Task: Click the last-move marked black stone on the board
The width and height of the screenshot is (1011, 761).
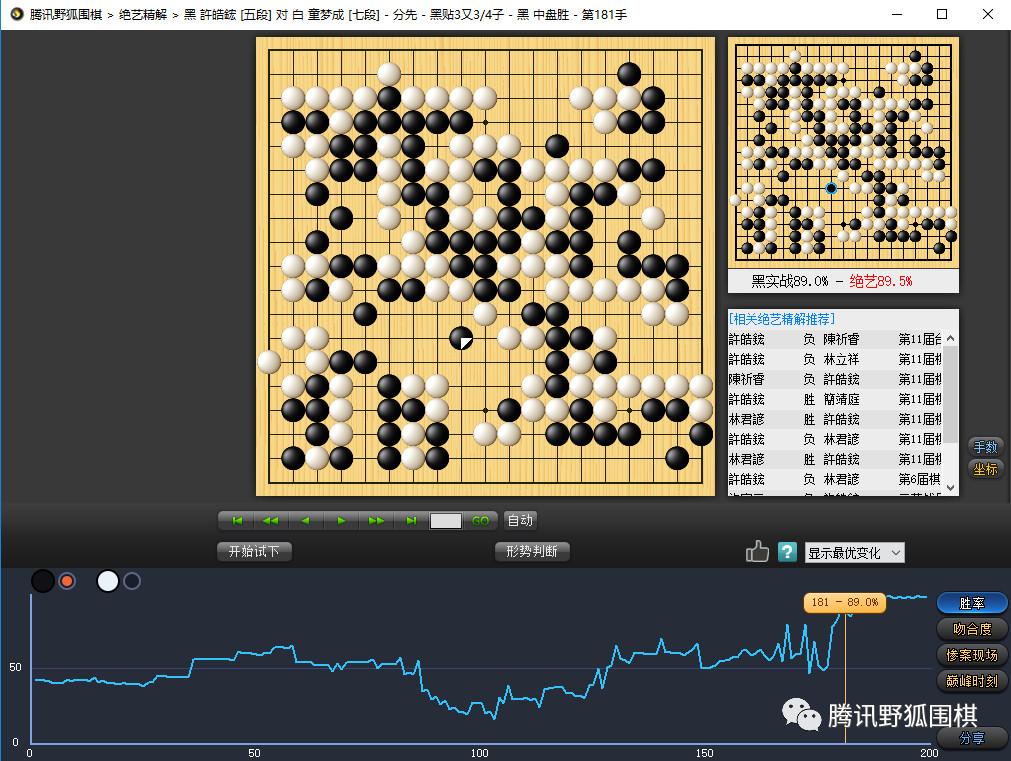Action: 461,338
